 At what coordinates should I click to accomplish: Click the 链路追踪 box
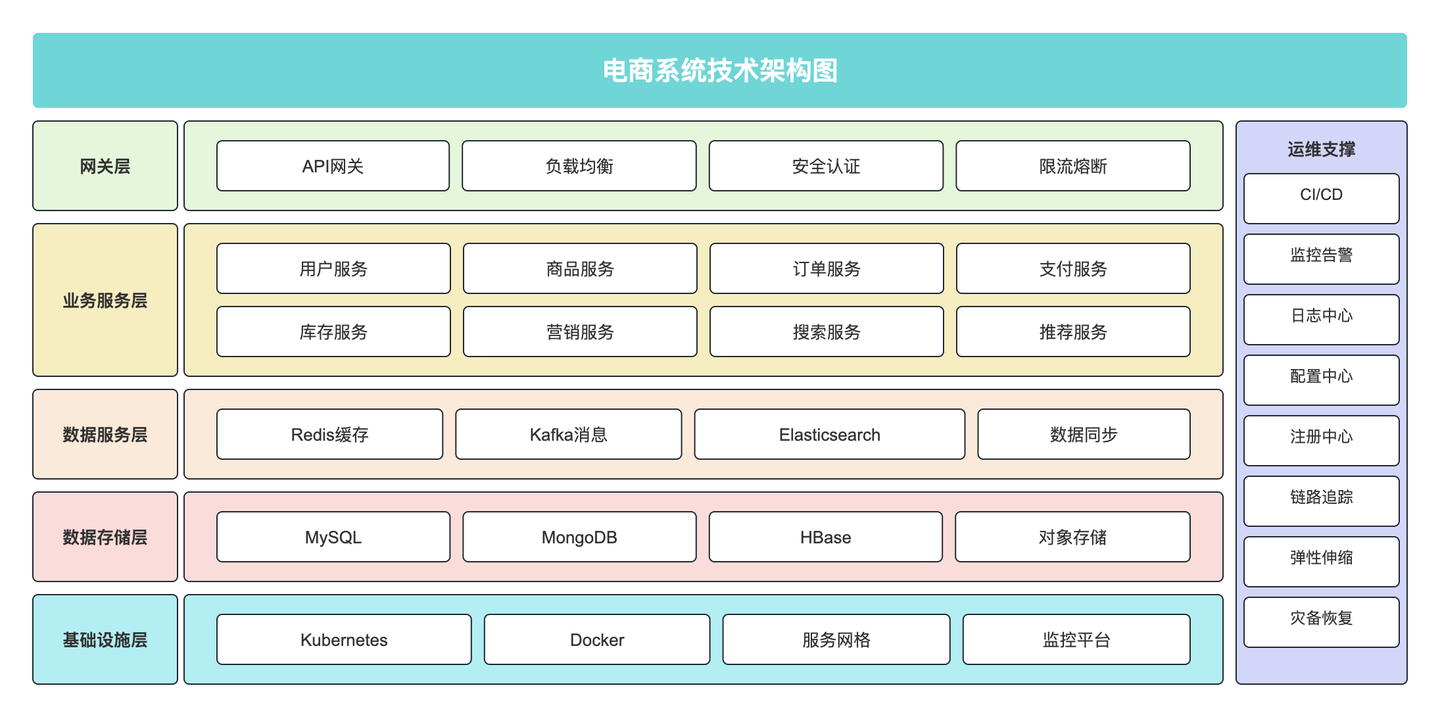pyautogui.click(x=1321, y=501)
